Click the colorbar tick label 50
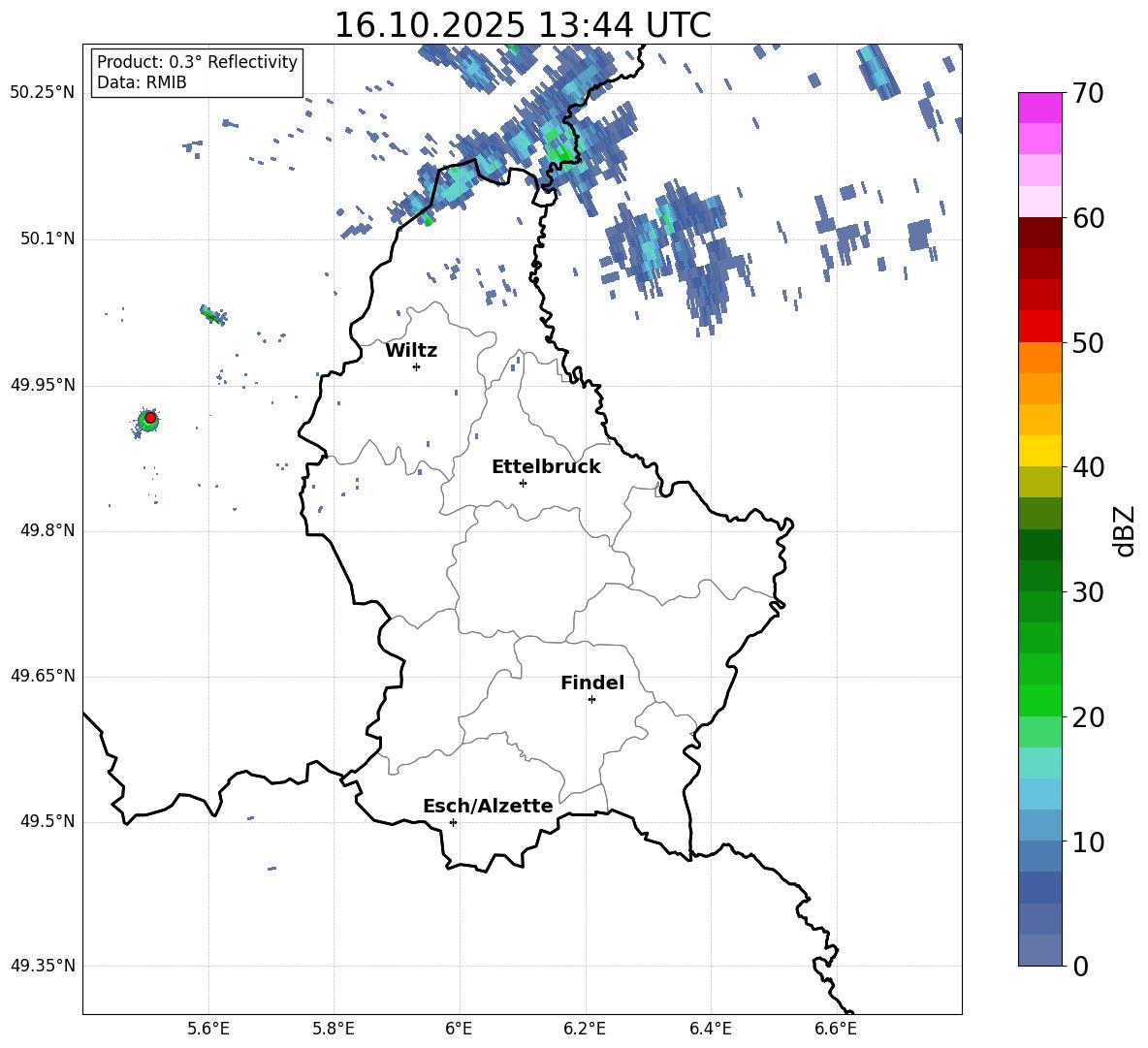This screenshot has height=1048, width=1148. 1088,342
